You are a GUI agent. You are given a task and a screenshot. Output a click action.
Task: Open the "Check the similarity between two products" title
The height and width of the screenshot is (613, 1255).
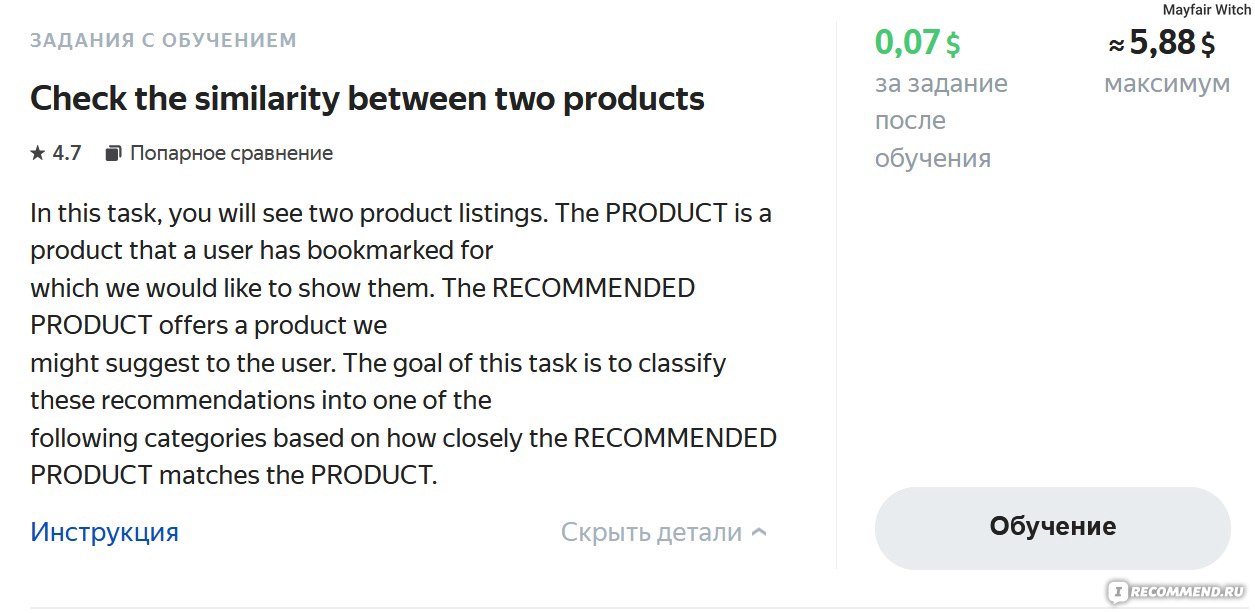367,99
